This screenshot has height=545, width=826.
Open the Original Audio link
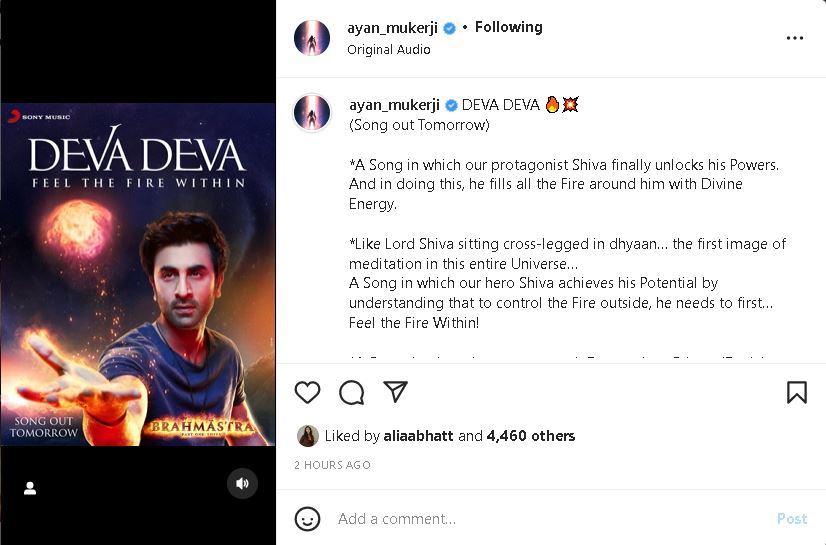(x=389, y=49)
